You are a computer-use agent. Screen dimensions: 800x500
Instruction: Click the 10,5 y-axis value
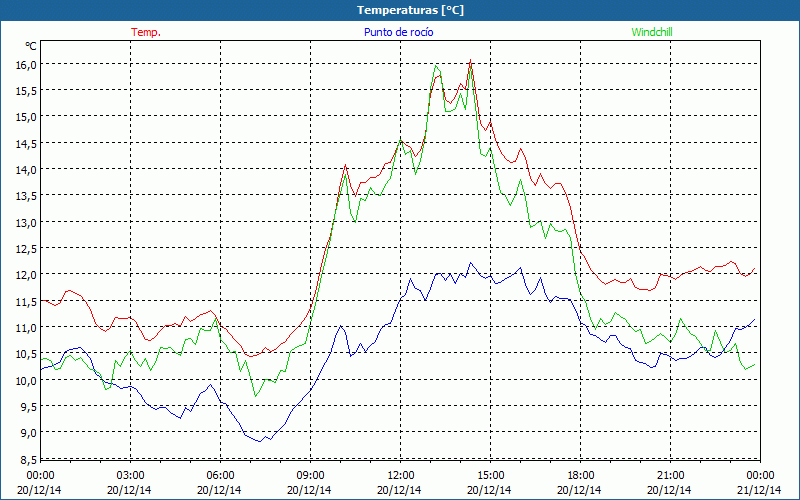click(26, 354)
